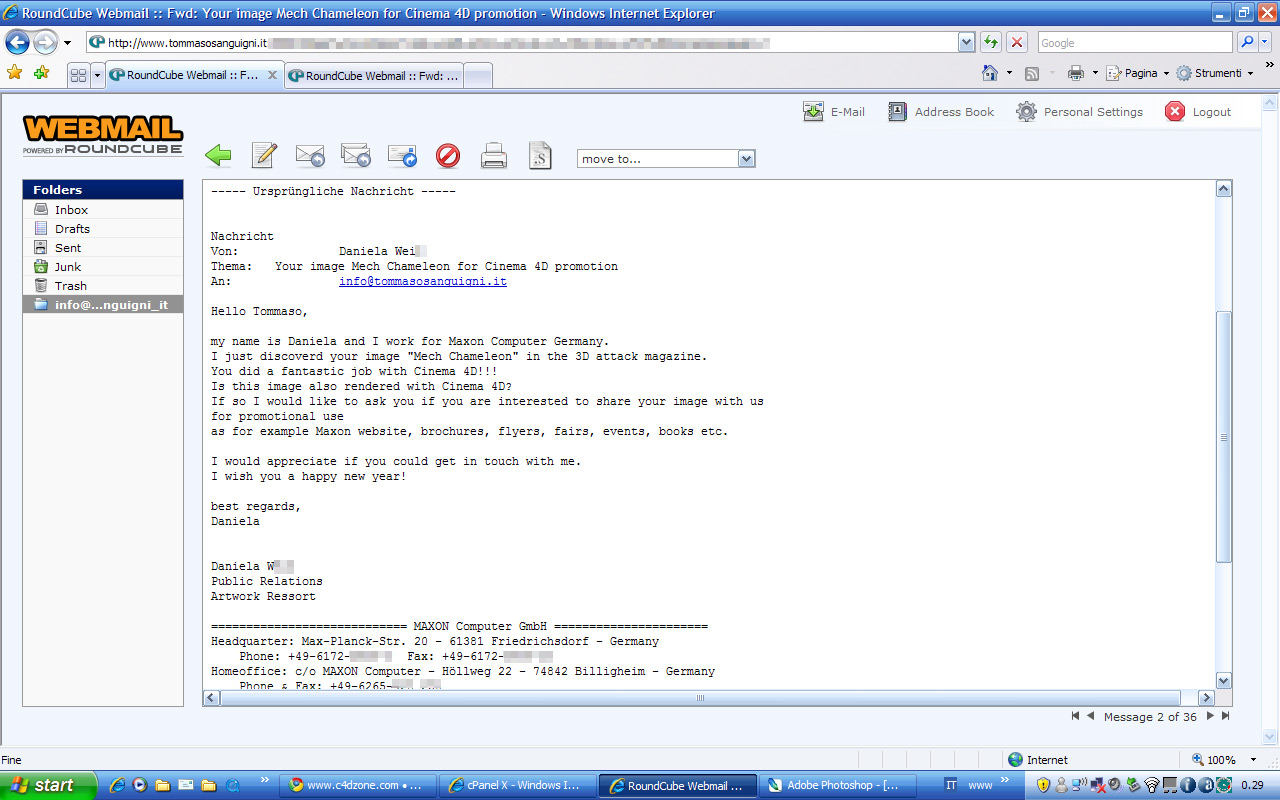Open the Quick Tabs view
The width and height of the screenshot is (1280, 800).
pos(78,75)
